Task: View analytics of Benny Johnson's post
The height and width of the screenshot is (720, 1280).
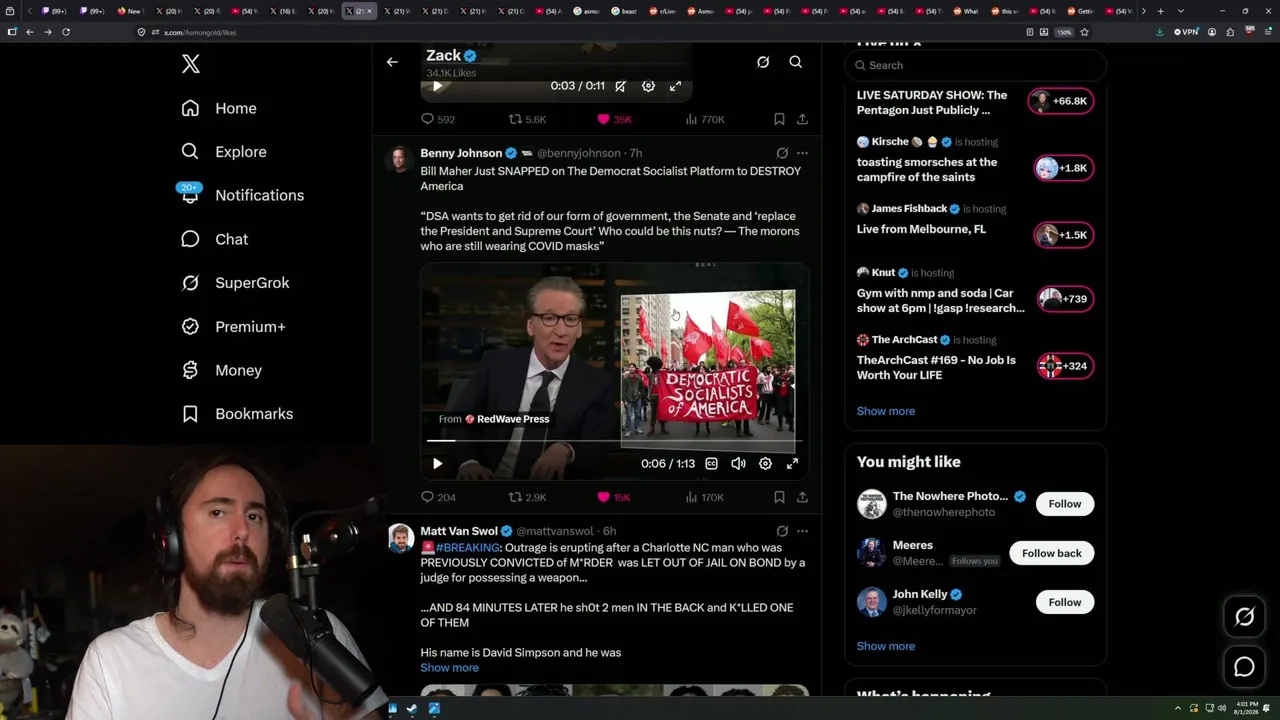Action: click(x=704, y=497)
